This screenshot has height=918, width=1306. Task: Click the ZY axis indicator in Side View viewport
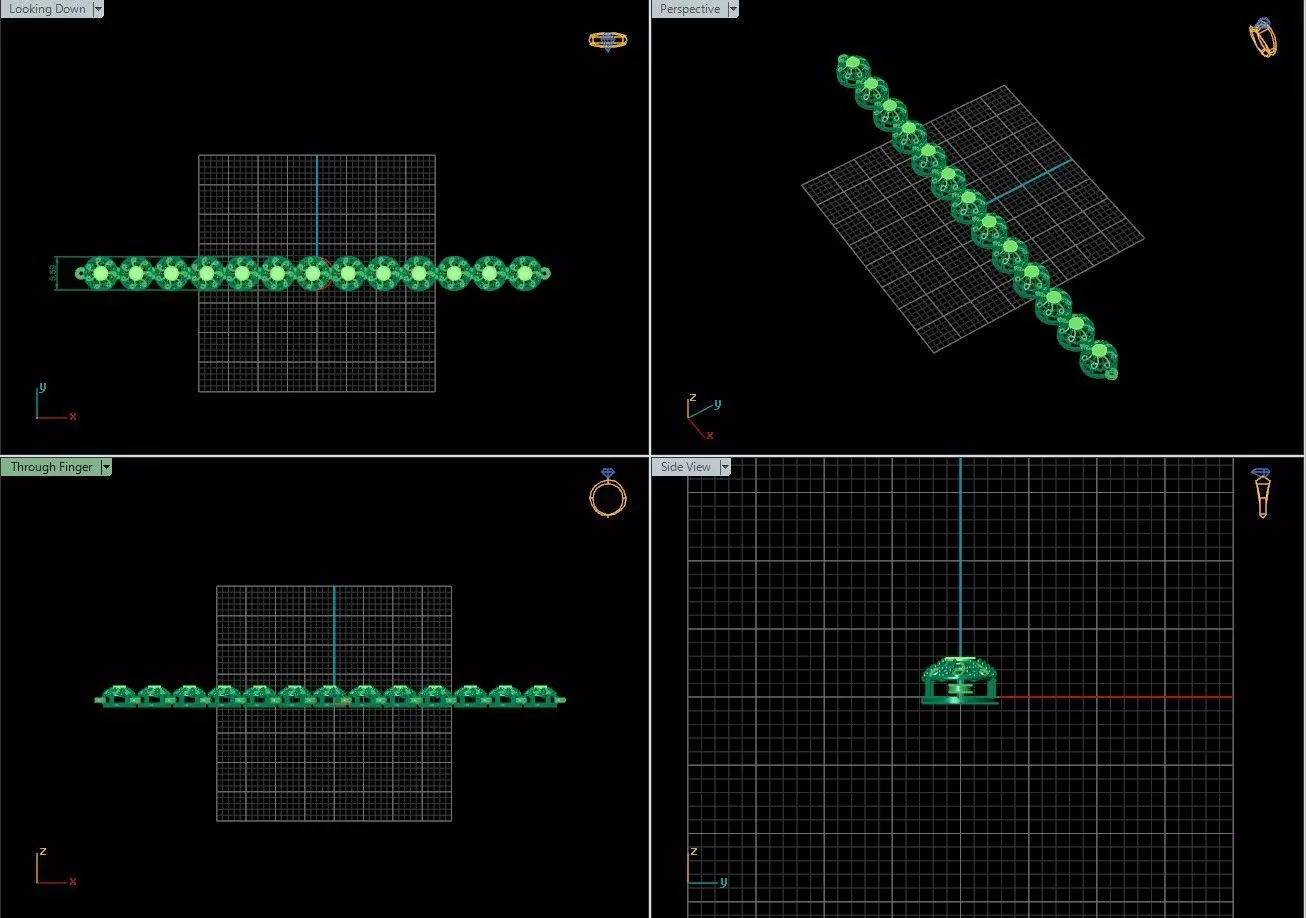click(x=707, y=867)
